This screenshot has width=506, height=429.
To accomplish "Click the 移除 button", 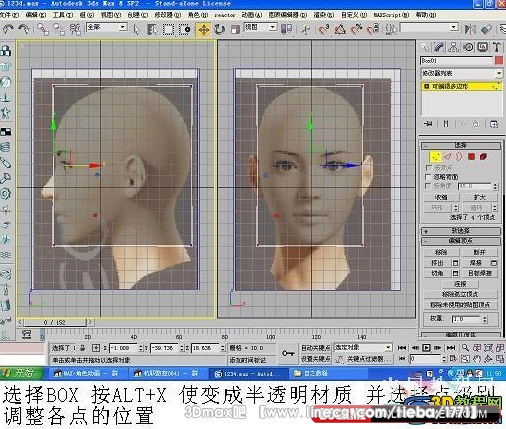I will tap(441, 252).
